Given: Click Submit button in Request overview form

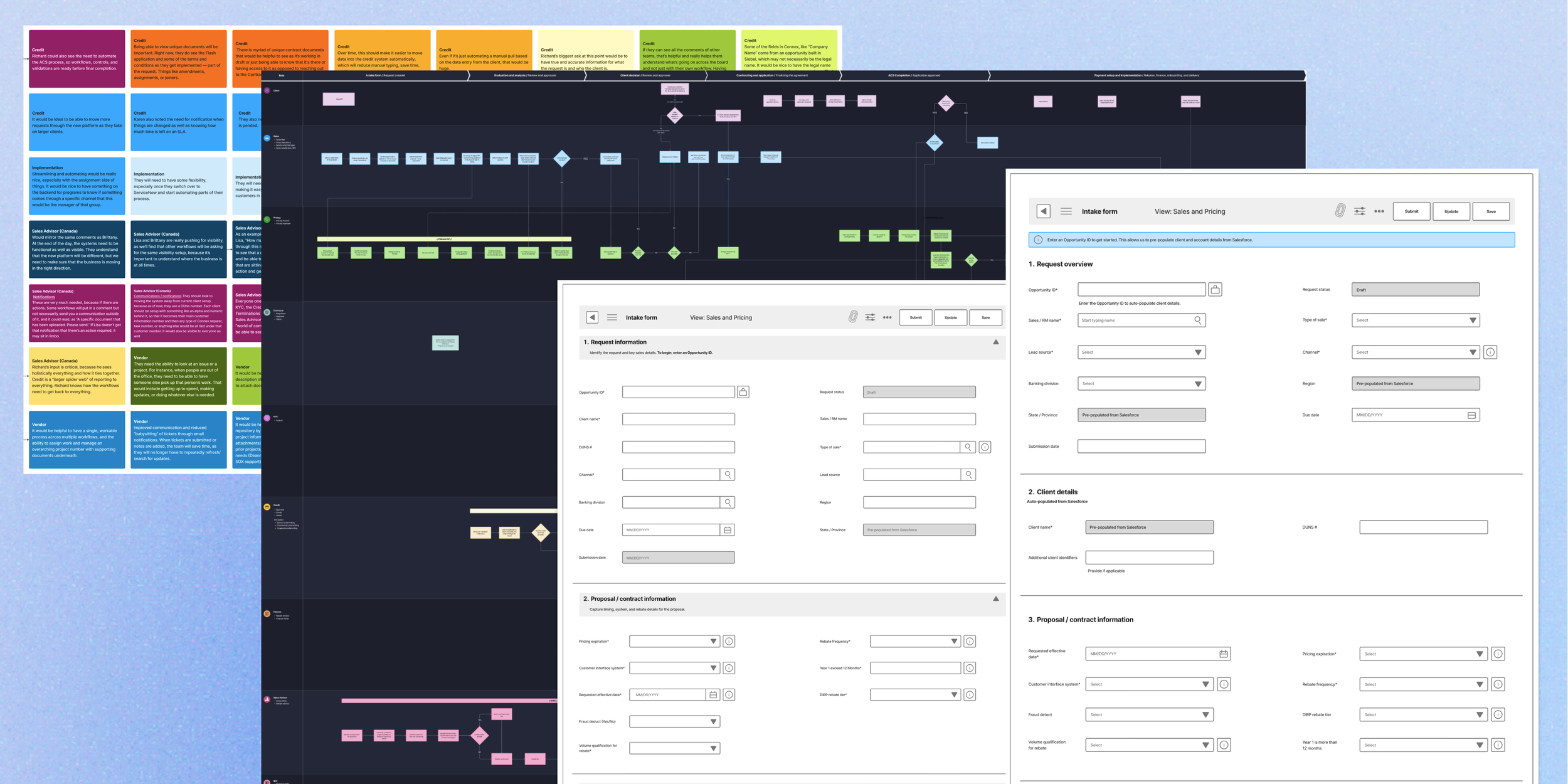Looking at the screenshot, I should point(1411,211).
